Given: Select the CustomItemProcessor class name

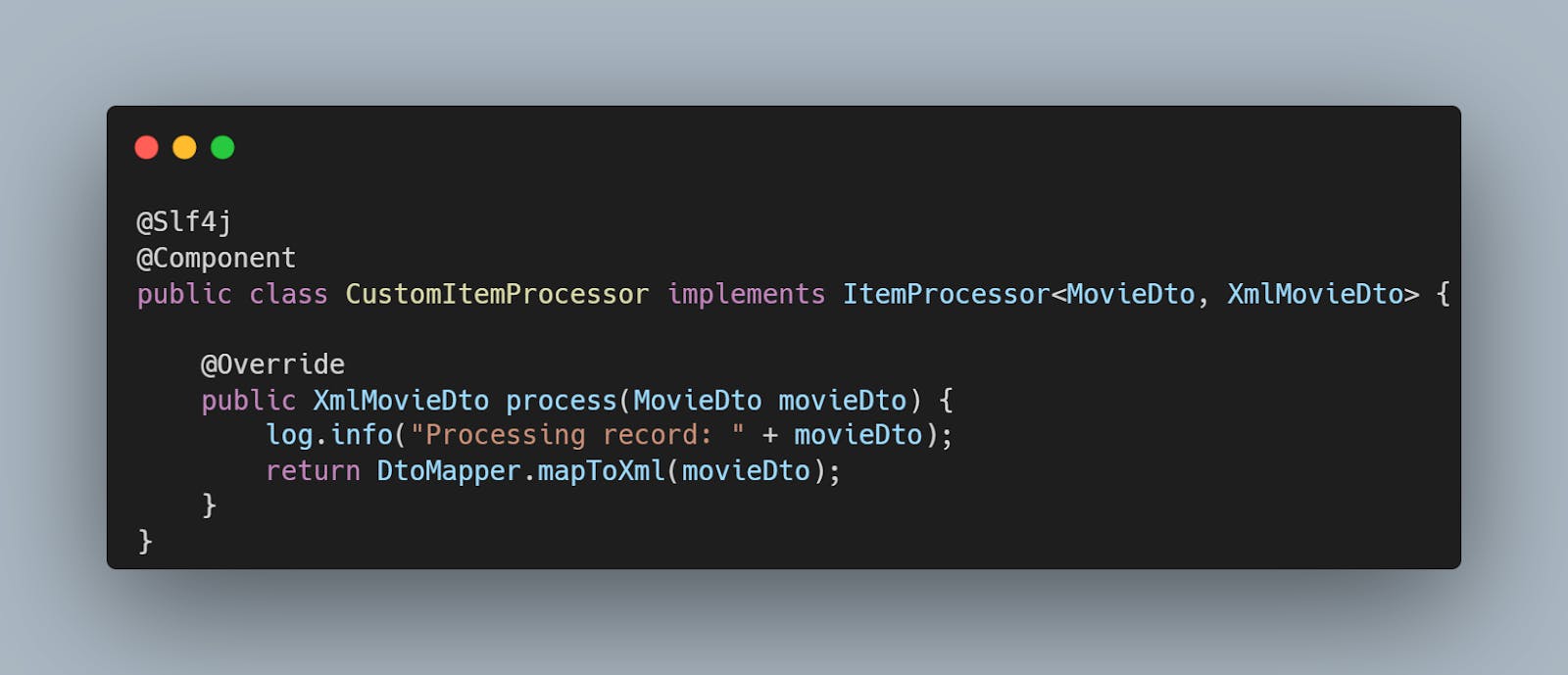Looking at the screenshot, I should [x=497, y=294].
